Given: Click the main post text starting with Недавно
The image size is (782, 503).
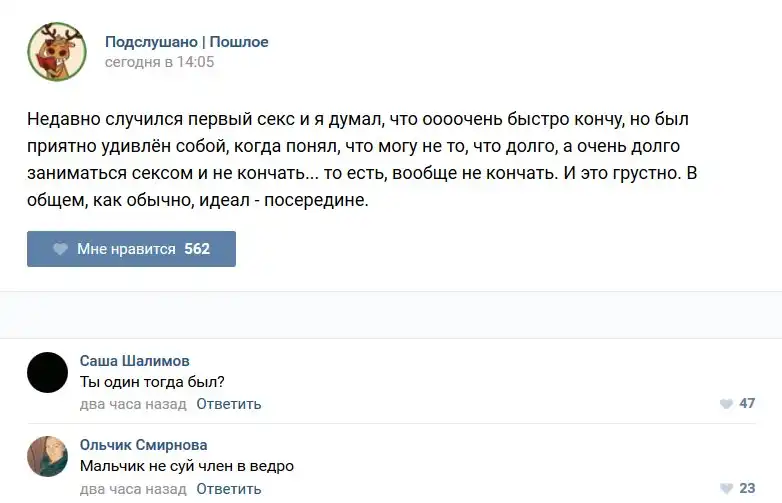Looking at the screenshot, I should click(x=358, y=159).
